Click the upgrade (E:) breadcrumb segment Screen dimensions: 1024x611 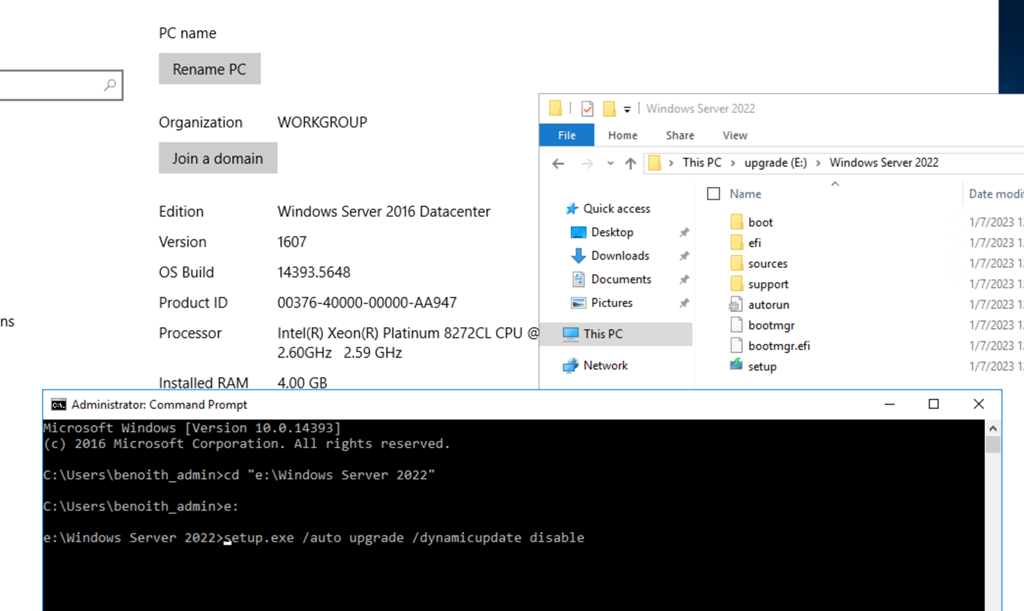click(x=777, y=162)
